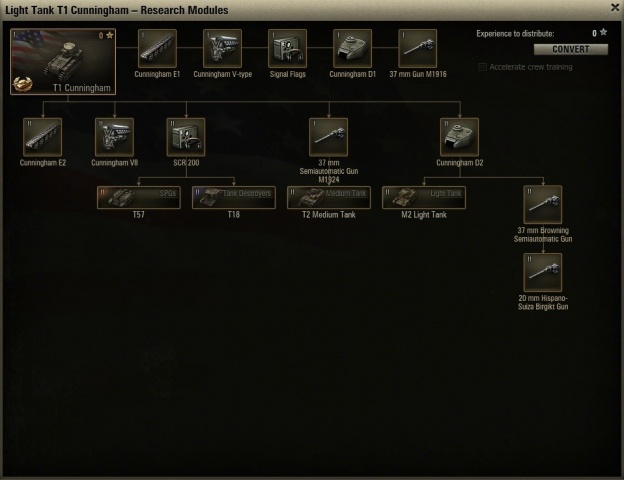Research the 20 mm Hispano-Suiza Birgikt Gun
This screenshot has width=624, height=480.
point(543,272)
